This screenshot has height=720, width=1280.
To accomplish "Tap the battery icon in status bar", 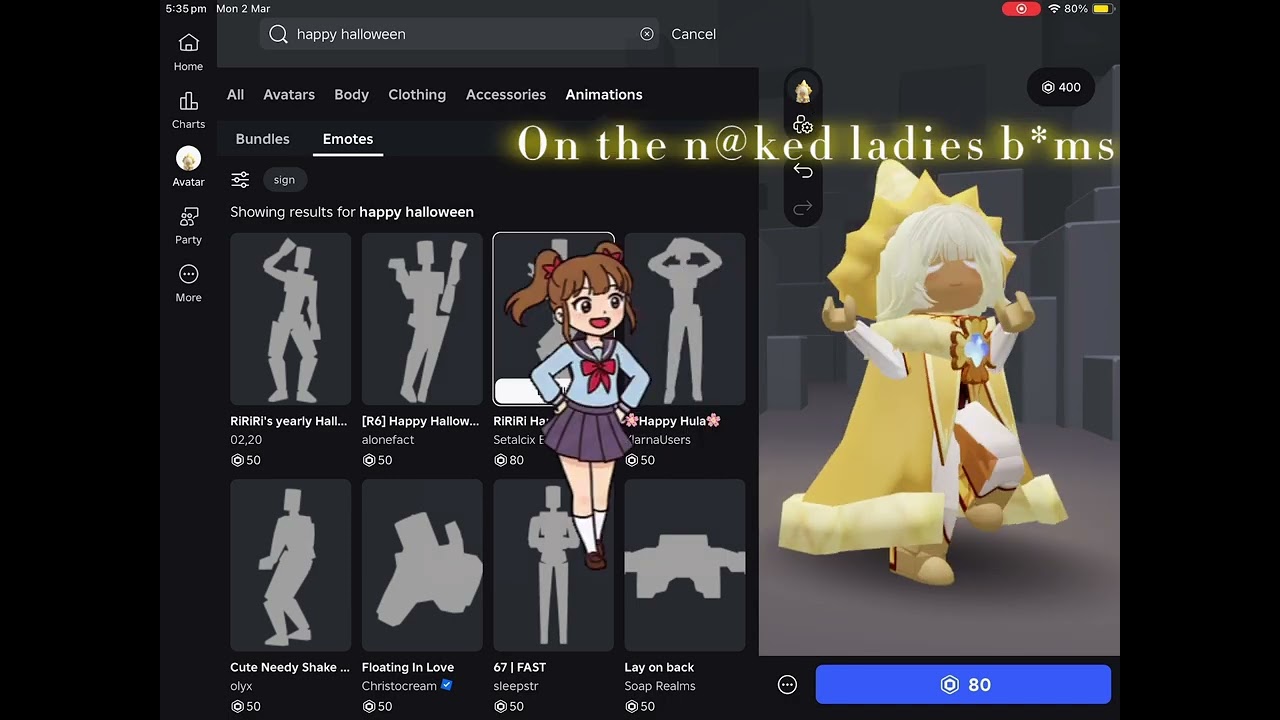I will pyautogui.click(x=1102, y=9).
